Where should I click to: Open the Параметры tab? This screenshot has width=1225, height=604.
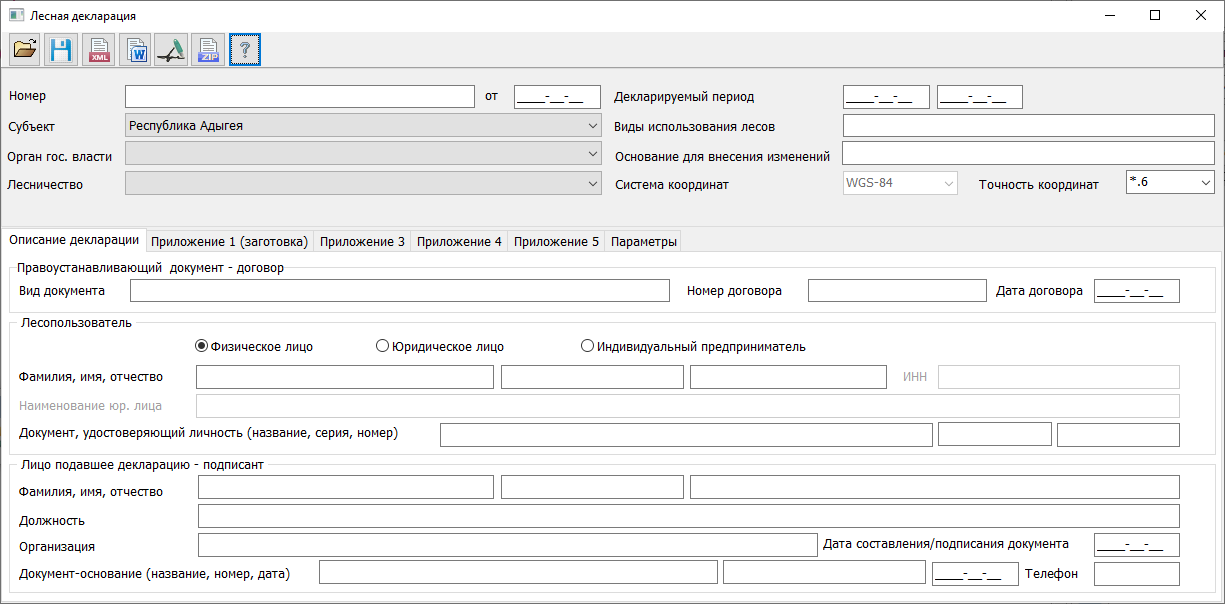pos(643,242)
